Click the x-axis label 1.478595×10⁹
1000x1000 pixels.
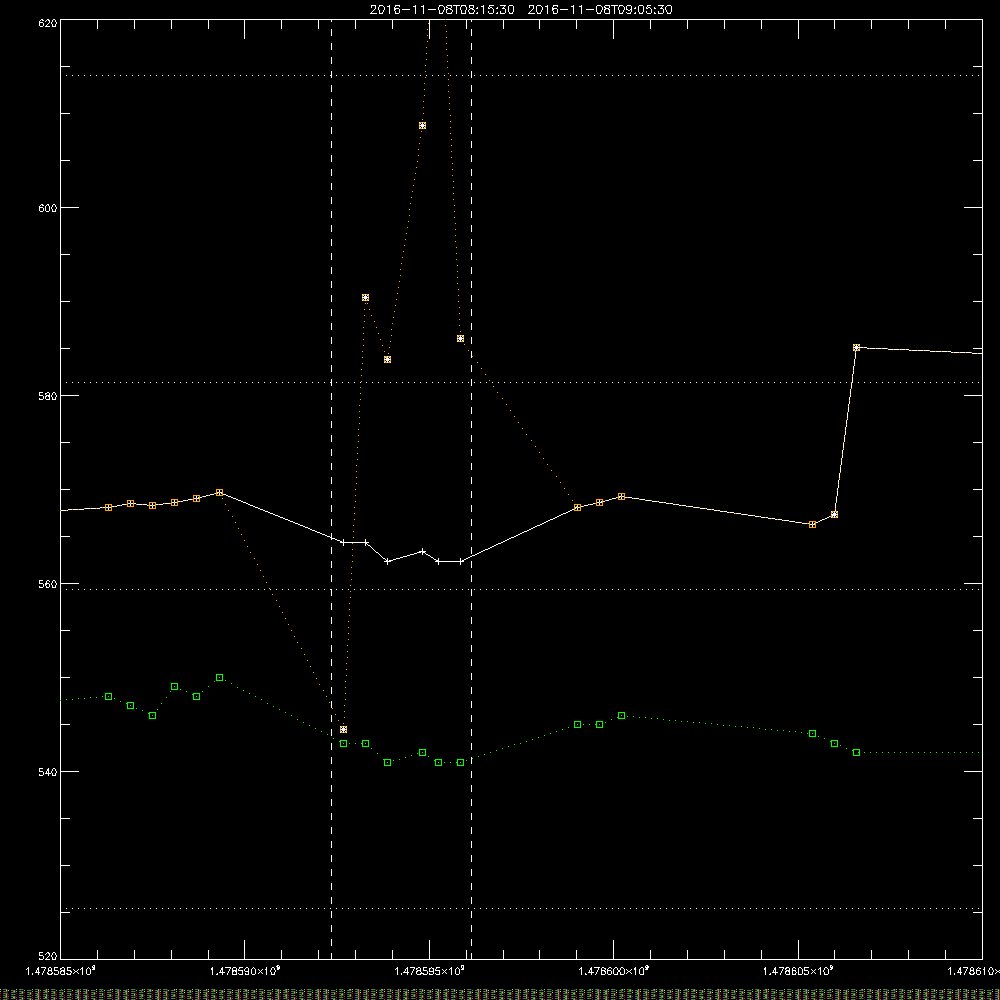click(429, 971)
